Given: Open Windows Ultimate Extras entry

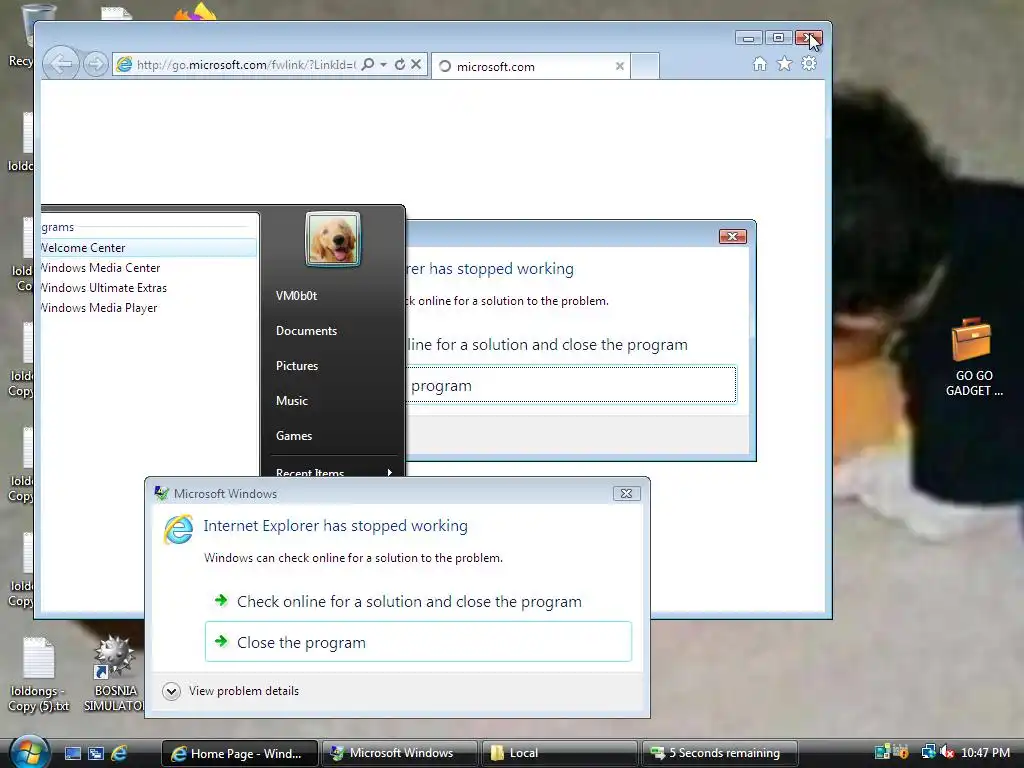Looking at the screenshot, I should (x=149, y=288).
